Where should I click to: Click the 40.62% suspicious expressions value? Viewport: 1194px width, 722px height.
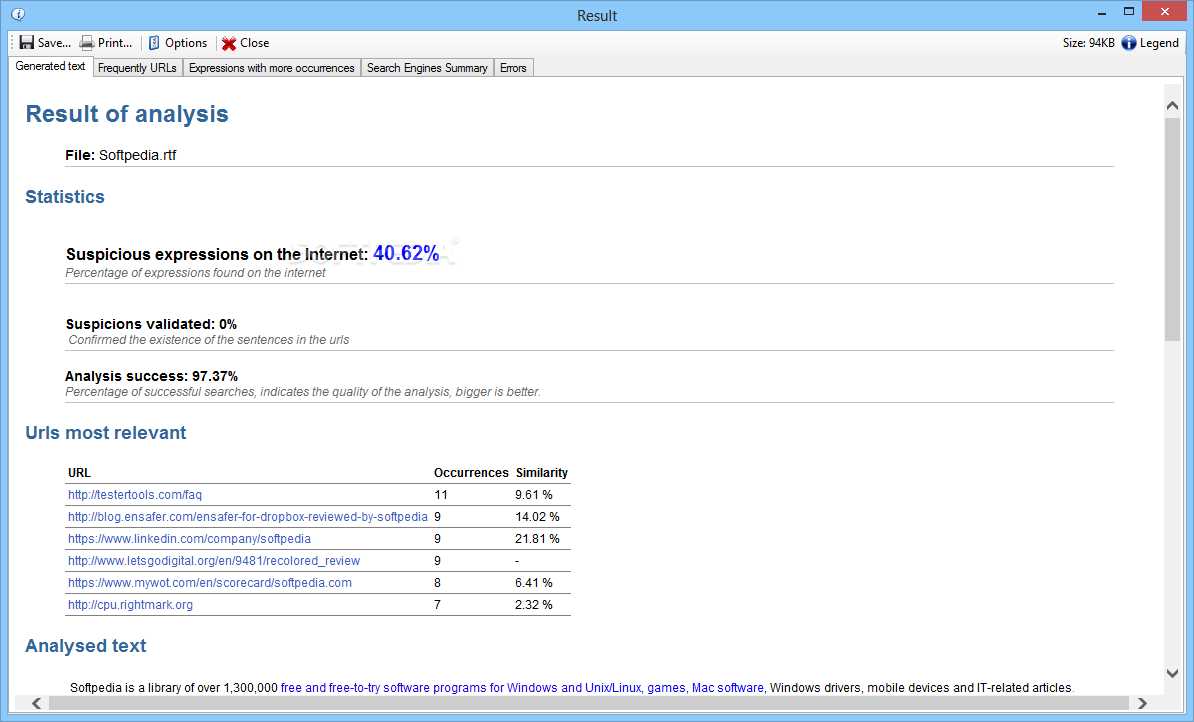pos(406,254)
